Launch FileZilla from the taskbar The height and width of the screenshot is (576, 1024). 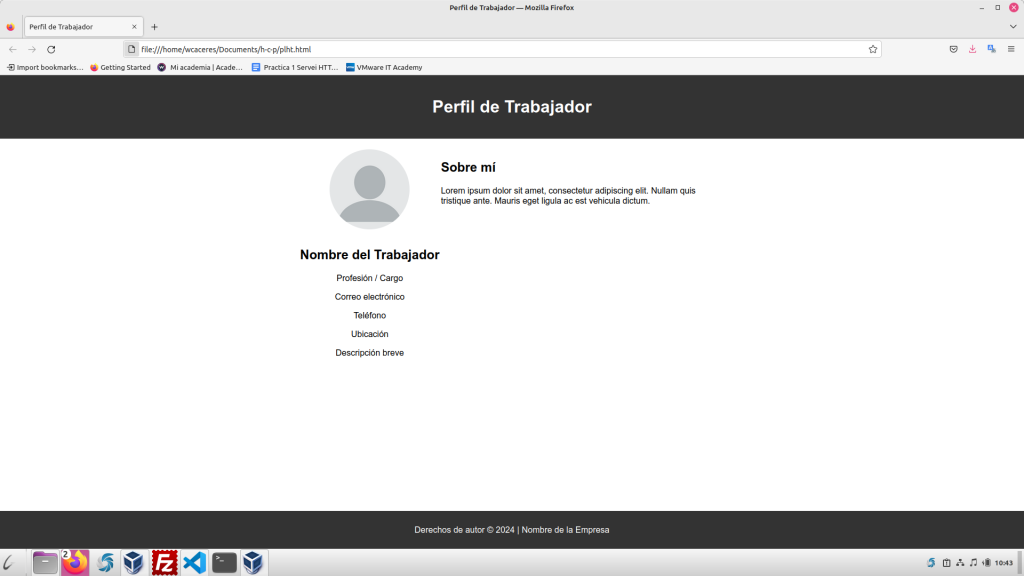pyautogui.click(x=164, y=563)
